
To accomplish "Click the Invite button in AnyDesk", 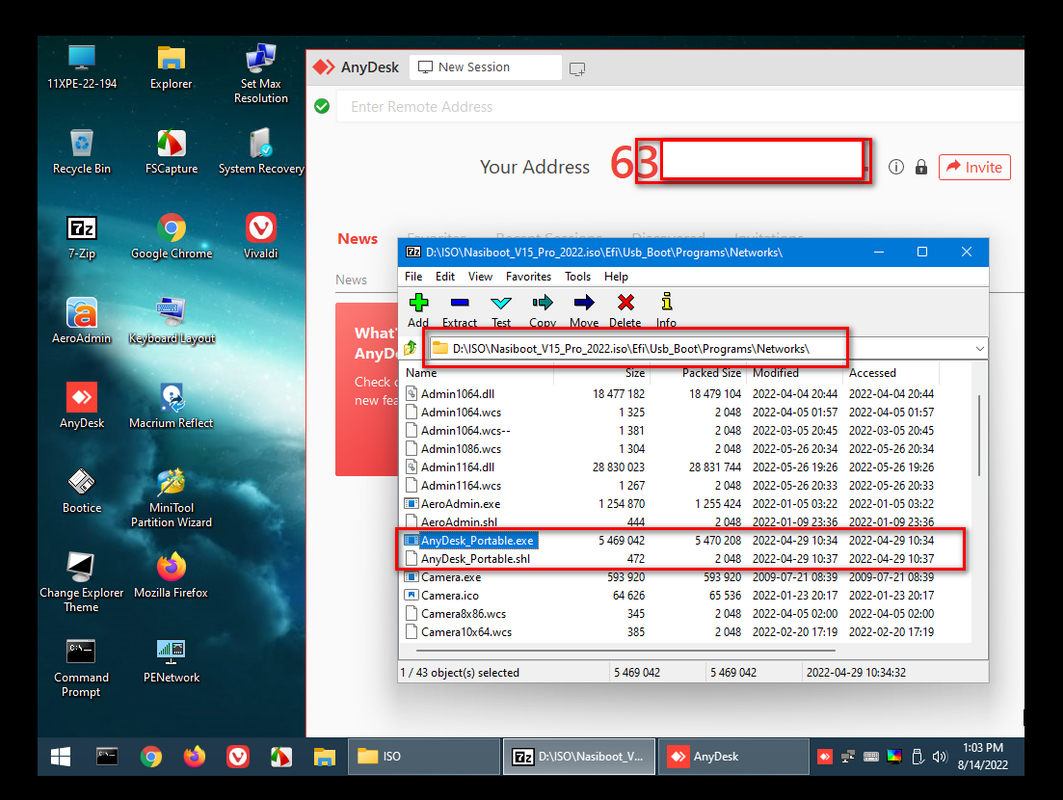I will tap(974, 167).
